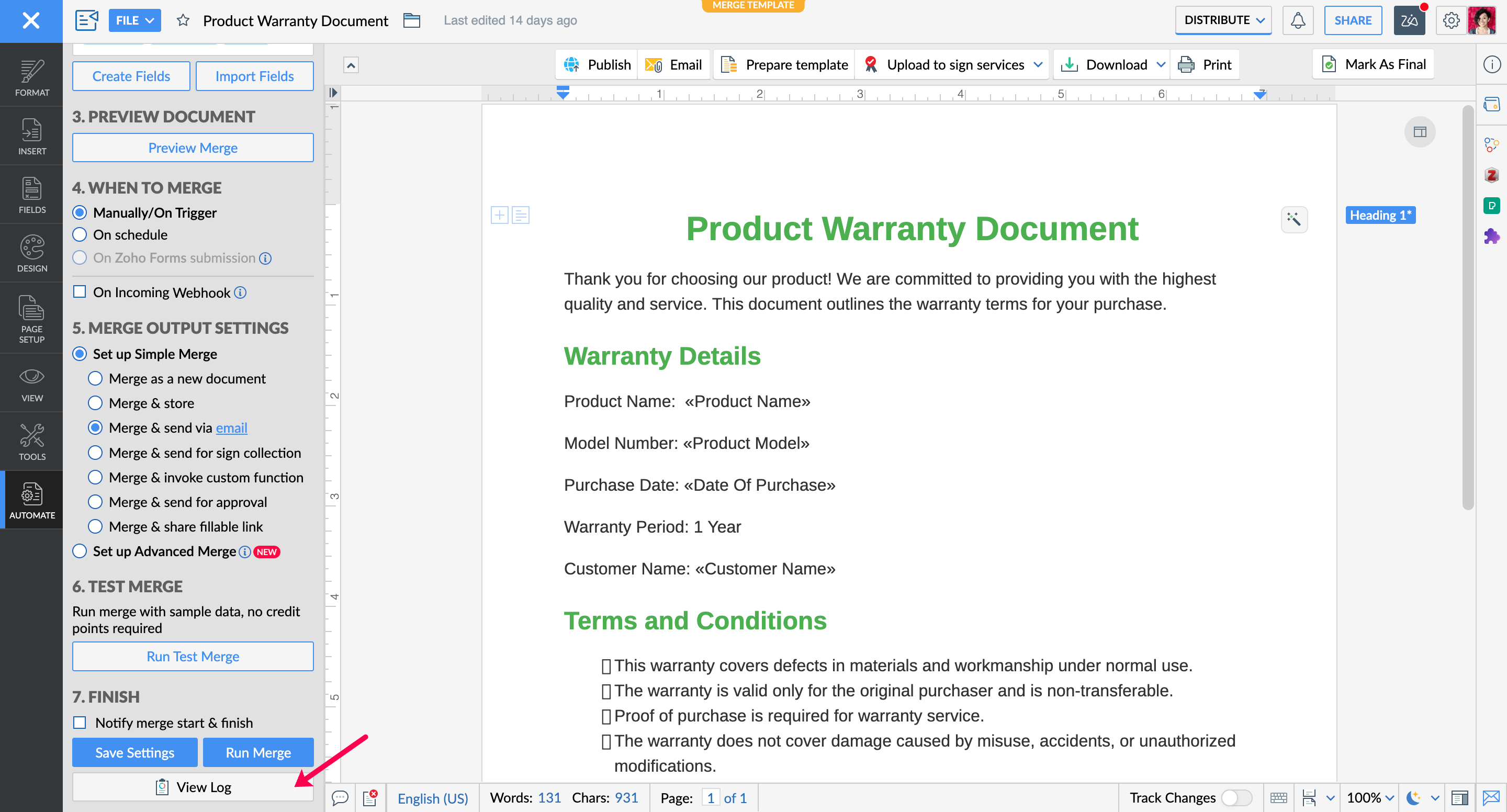
Task: Open the Tools sidebar panel
Action: 31,442
